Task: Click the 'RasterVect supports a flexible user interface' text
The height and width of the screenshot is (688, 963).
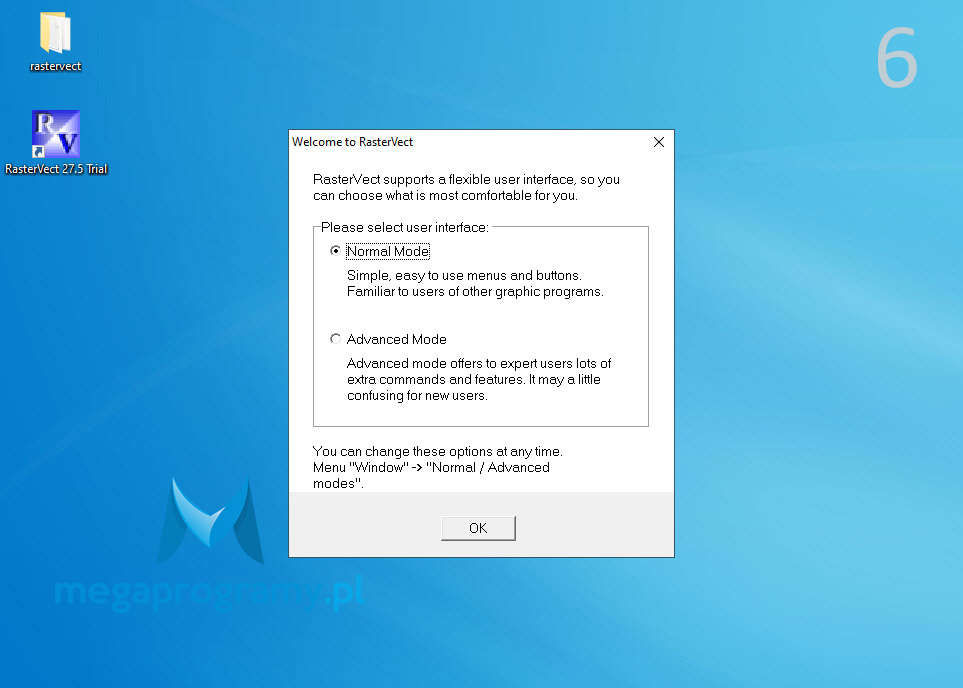Action: [466, 187]
